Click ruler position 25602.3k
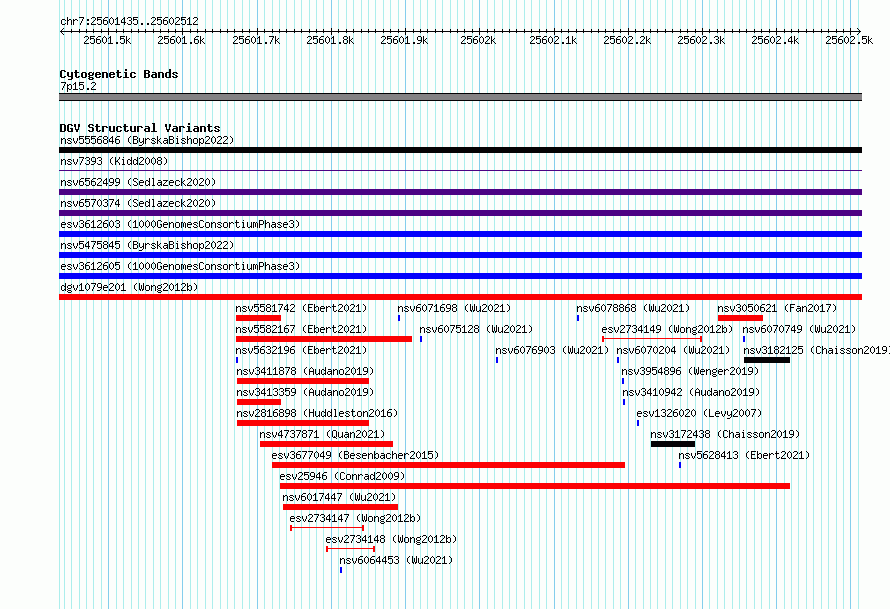890x609 pixels. point(701,40)
